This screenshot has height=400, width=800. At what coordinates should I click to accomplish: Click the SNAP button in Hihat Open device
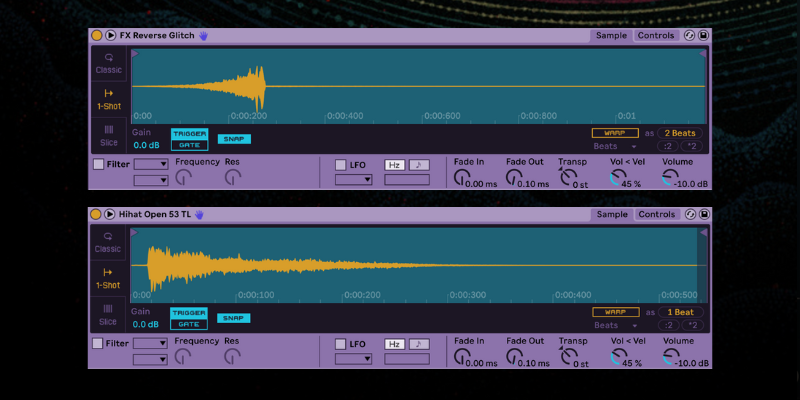click(x=234, y=318)
